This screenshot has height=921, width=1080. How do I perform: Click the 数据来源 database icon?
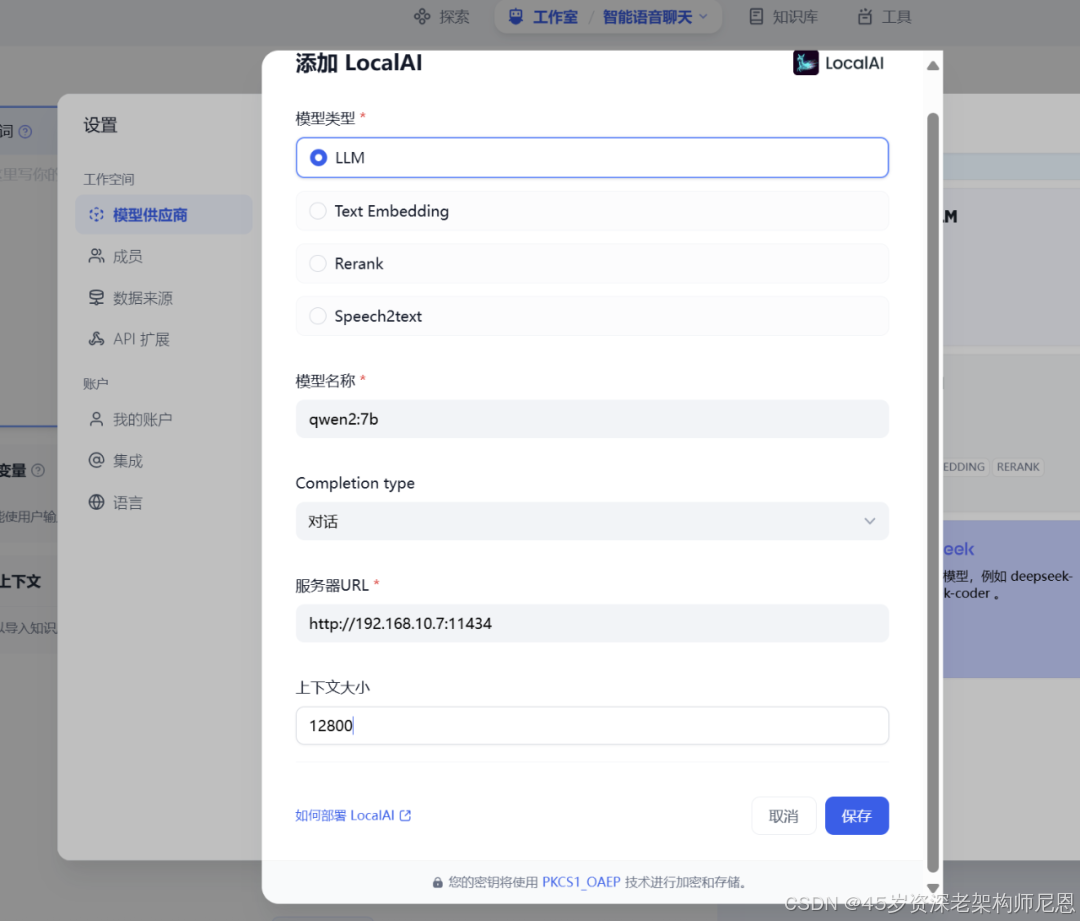96,298
